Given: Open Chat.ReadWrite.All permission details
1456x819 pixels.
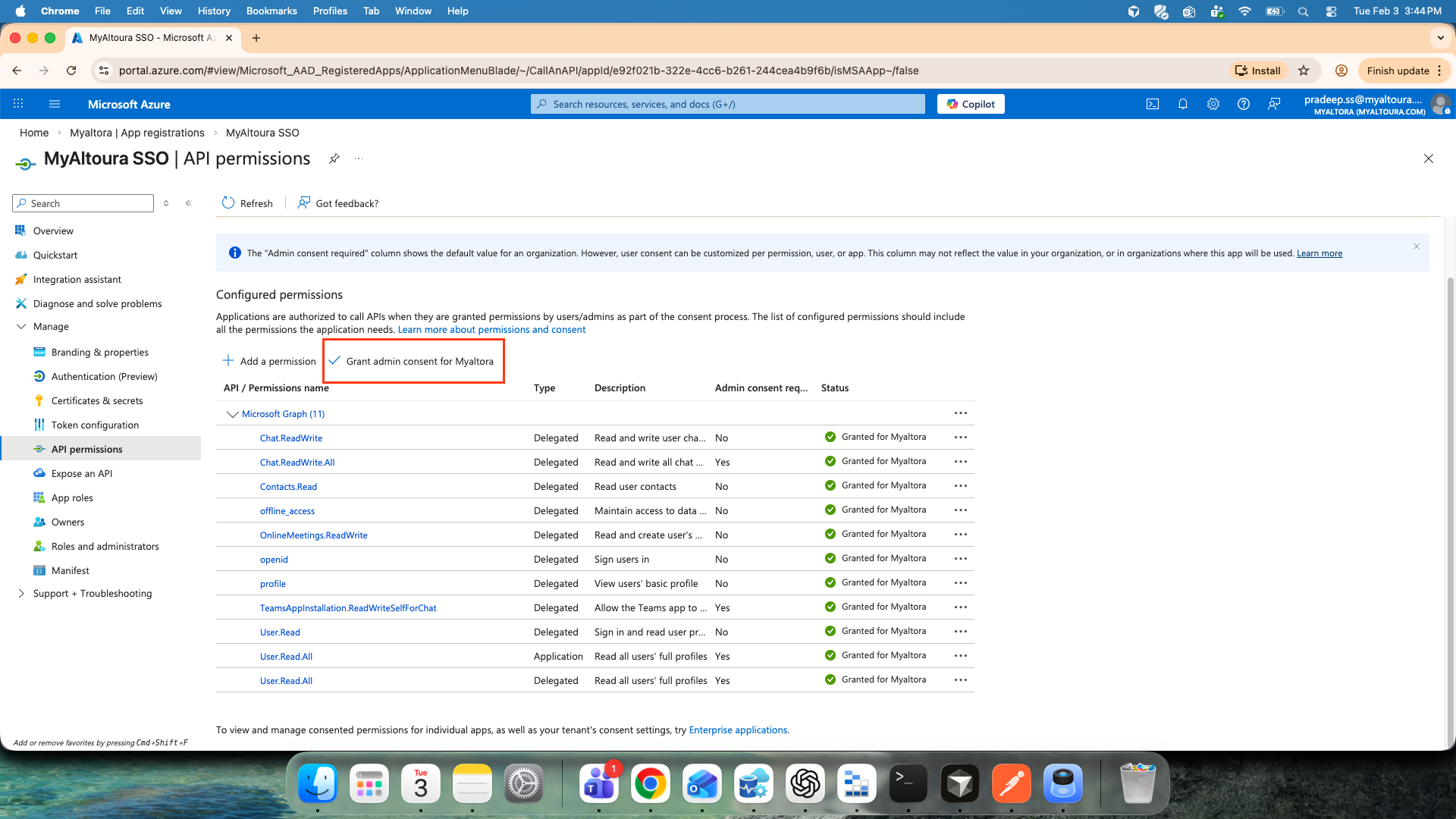Looking at the screenshot, I should 297,462.
